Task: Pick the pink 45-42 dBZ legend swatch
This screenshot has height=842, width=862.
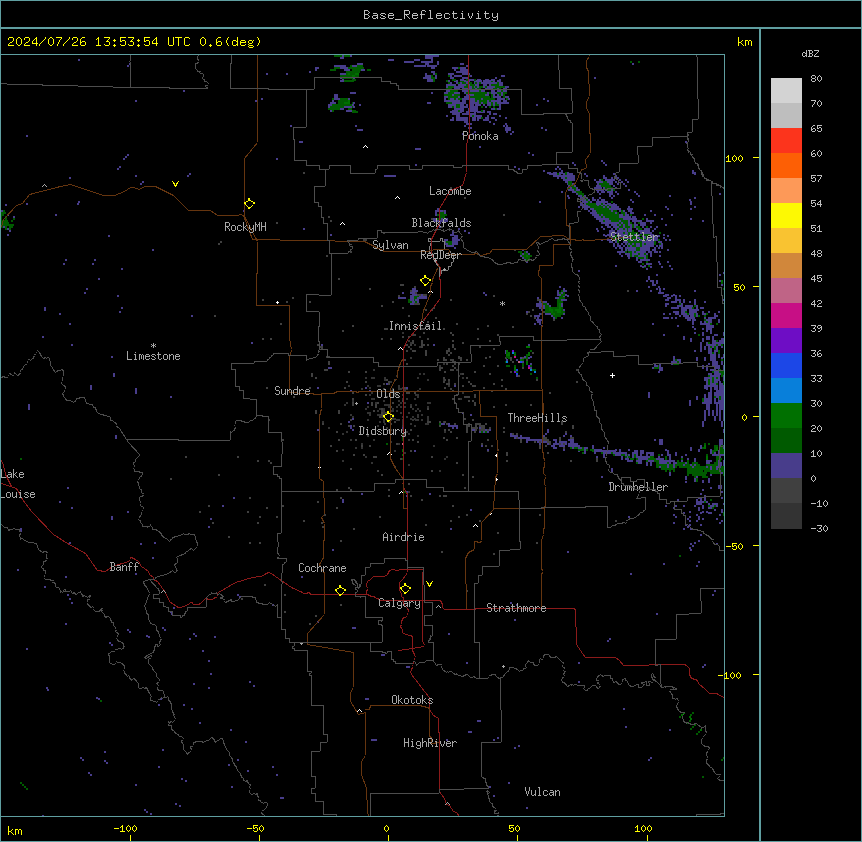Action: [786, 291]
